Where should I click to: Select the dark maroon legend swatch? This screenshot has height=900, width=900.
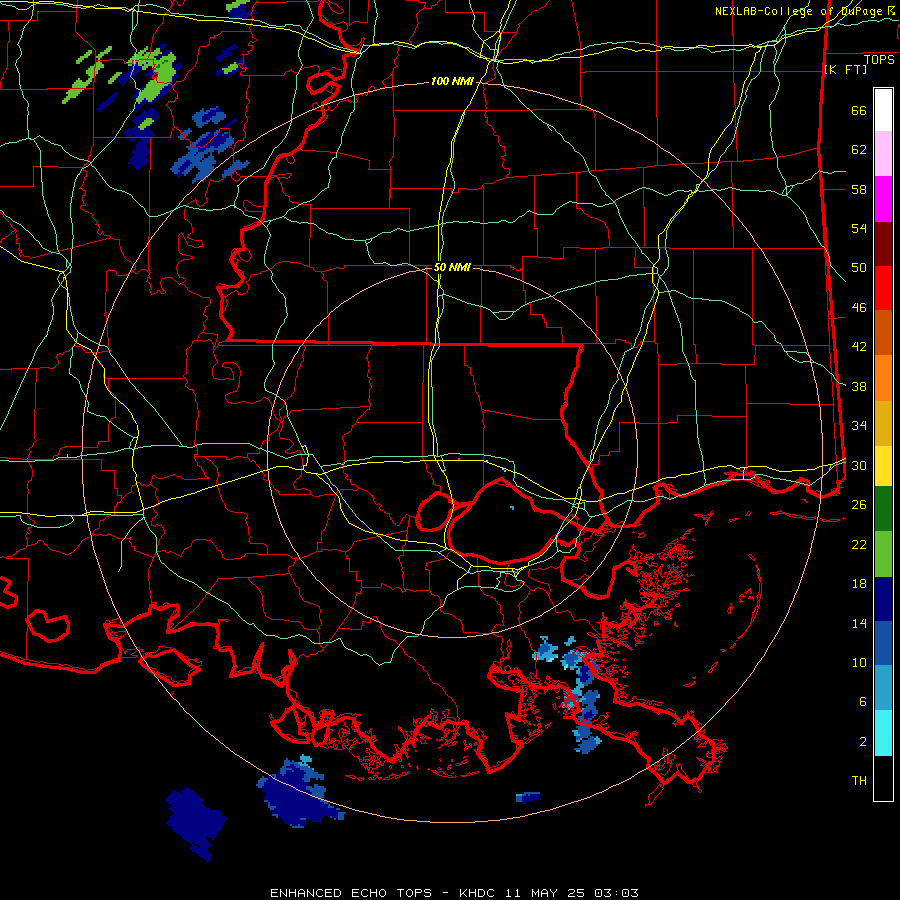(x=883, y=245)
